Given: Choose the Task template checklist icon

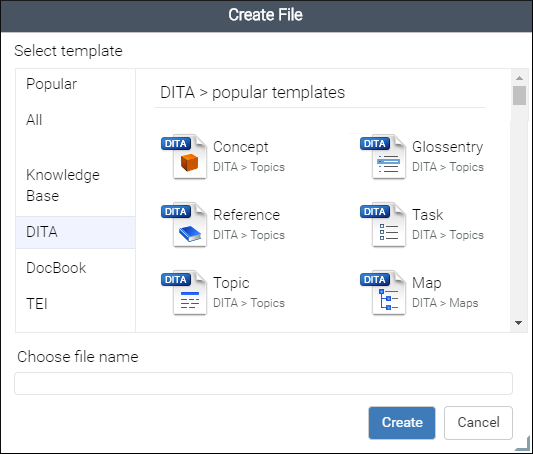Looking at the screenshot, I should (383, 225).
